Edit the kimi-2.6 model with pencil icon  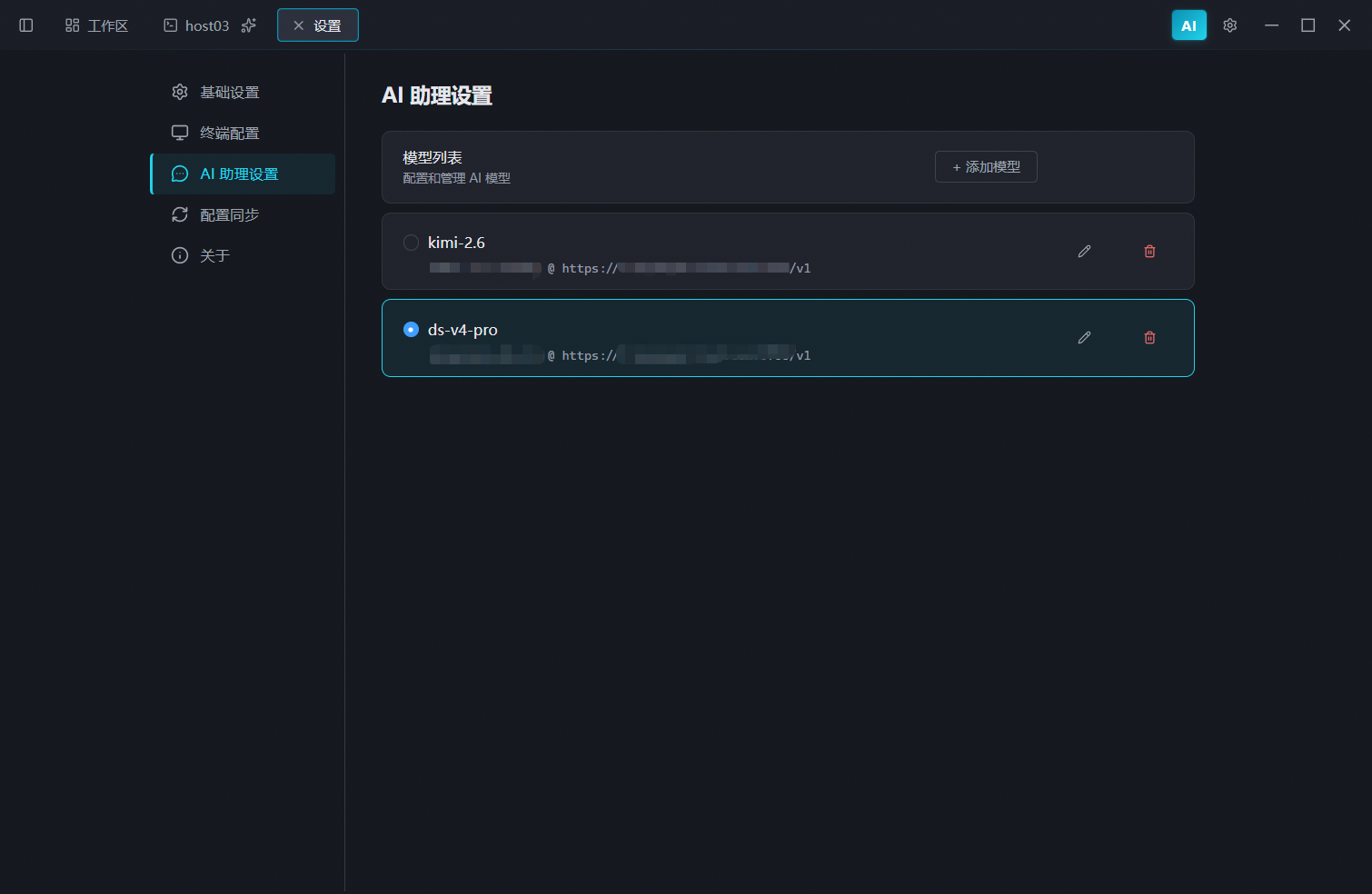point(1084,251)
